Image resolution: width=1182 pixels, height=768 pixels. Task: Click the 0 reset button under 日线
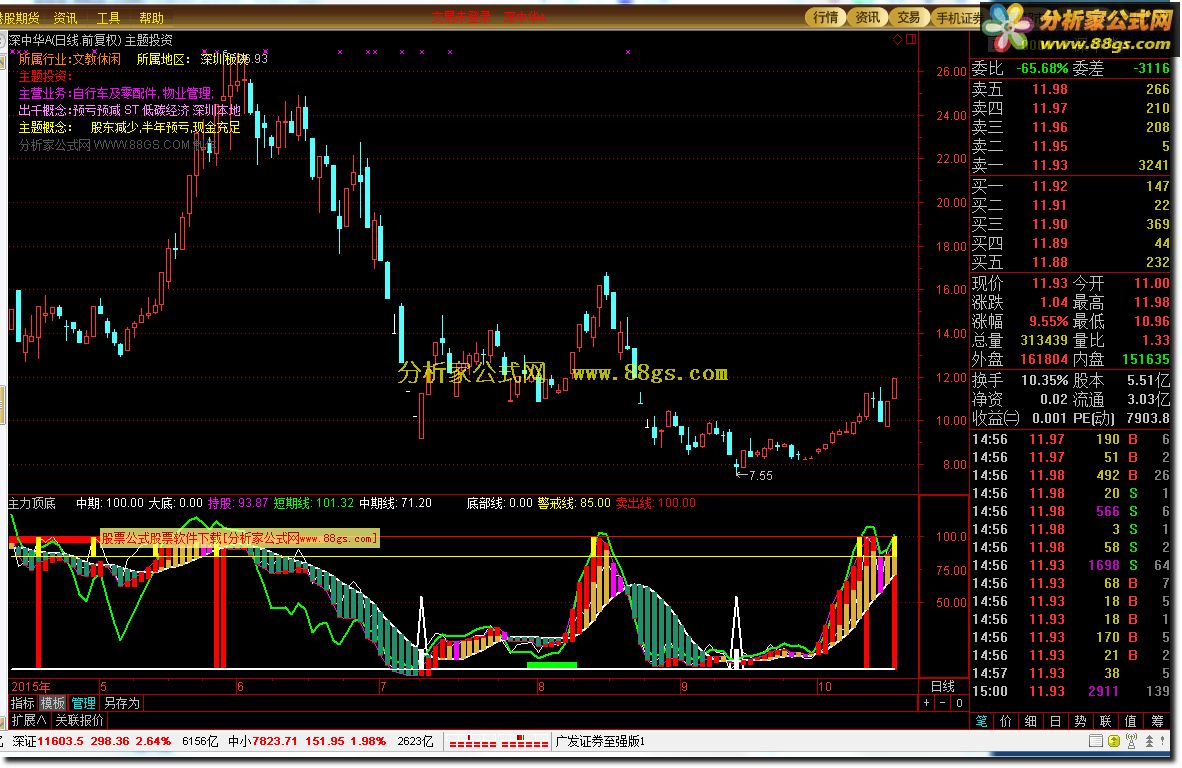(x=959, y=703)
